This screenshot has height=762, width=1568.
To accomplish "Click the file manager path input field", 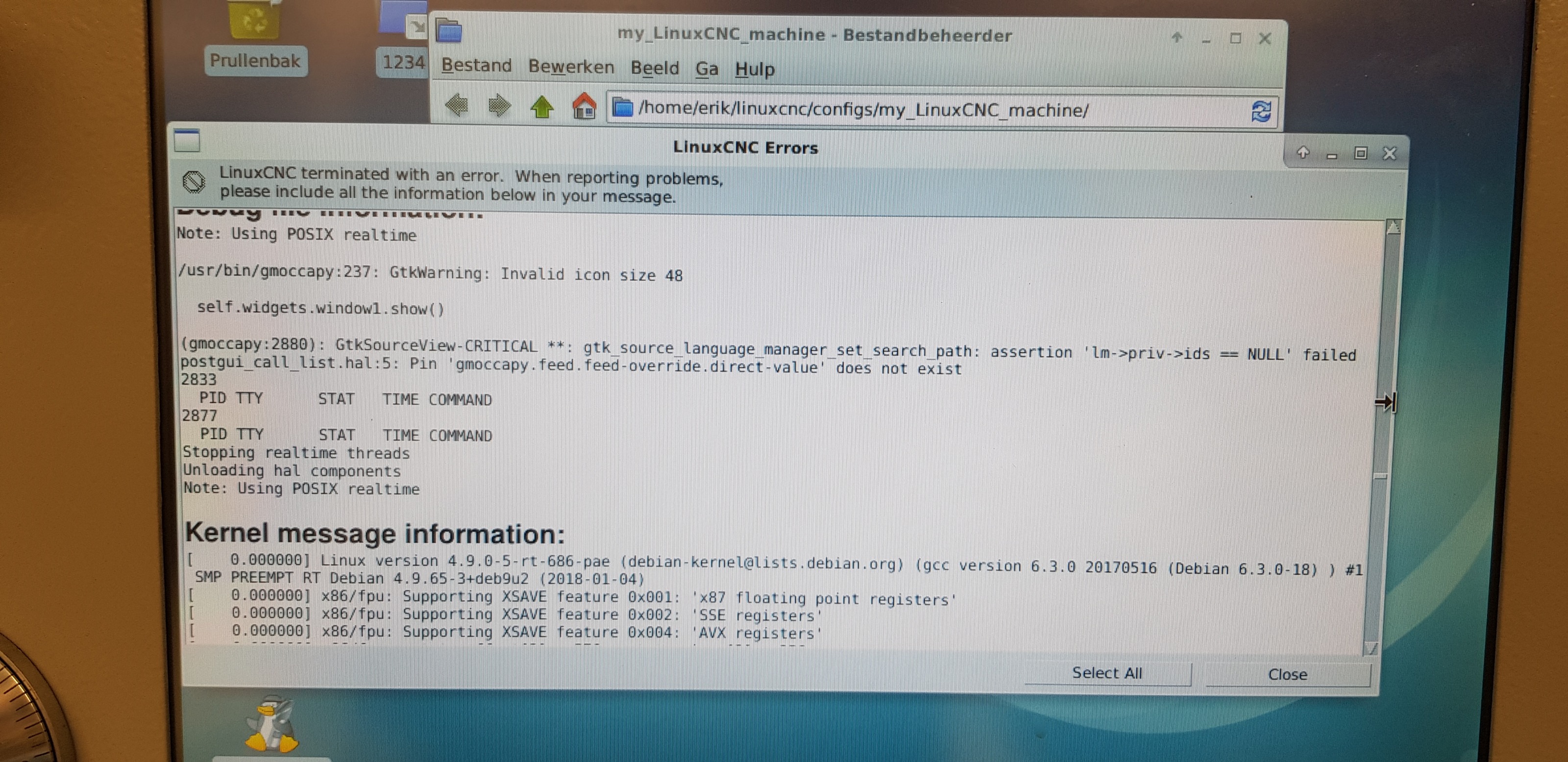I will [943, 110].
